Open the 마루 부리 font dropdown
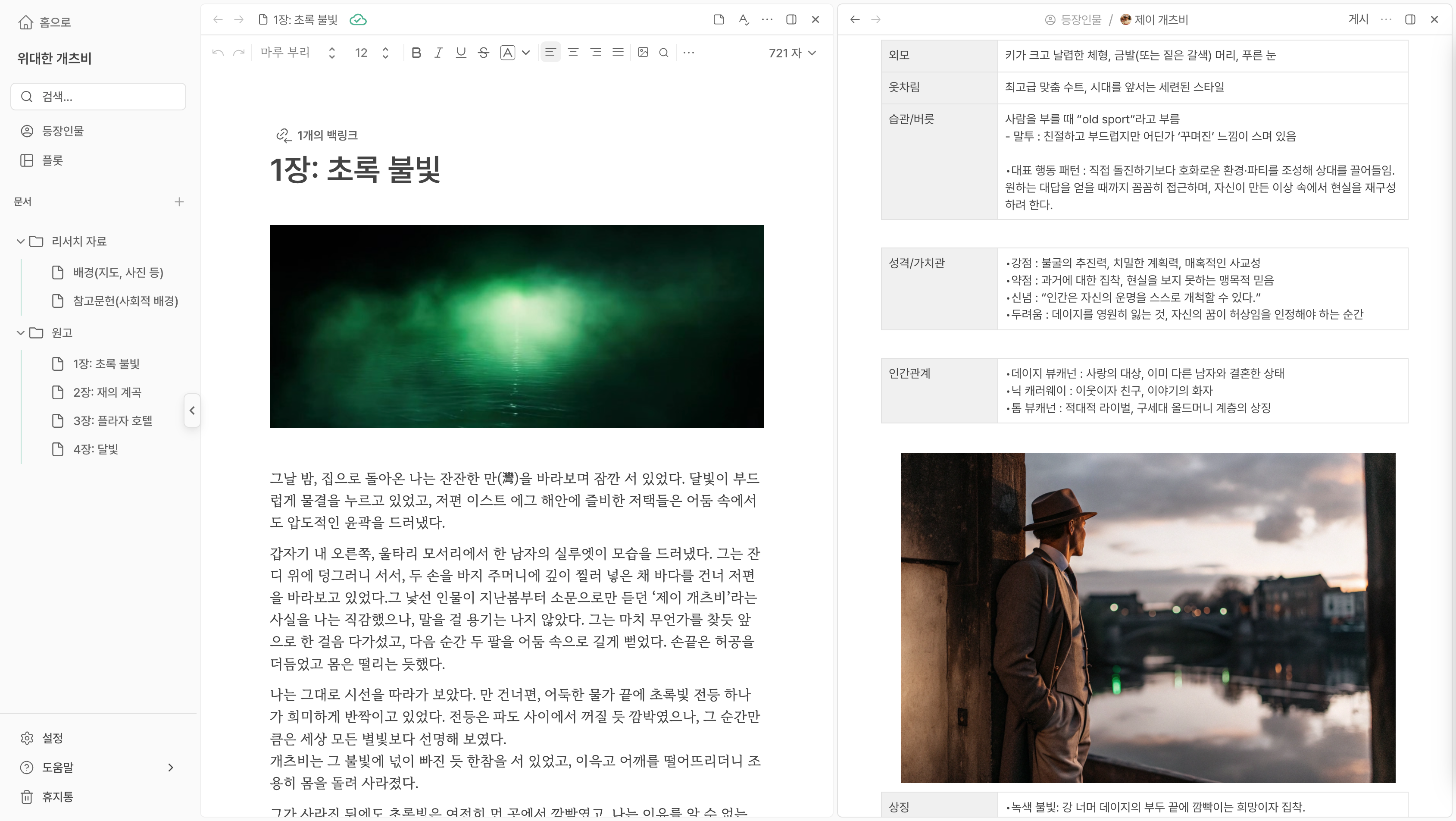 tap(298, 53)
